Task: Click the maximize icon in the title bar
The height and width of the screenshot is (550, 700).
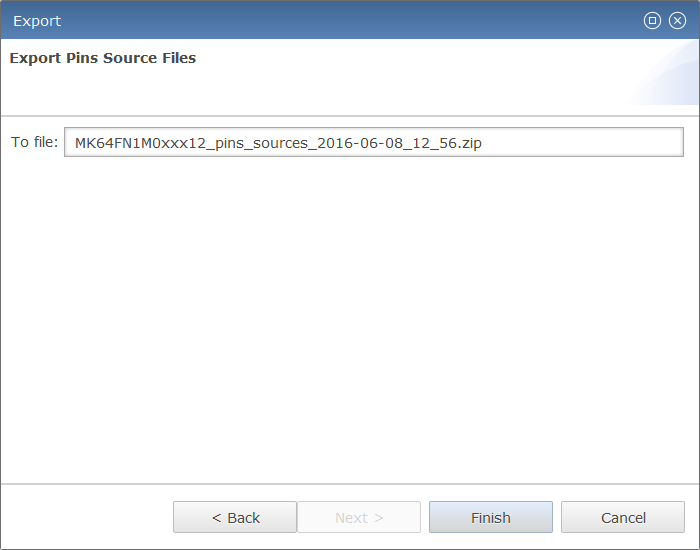Action: pos(653,20)
